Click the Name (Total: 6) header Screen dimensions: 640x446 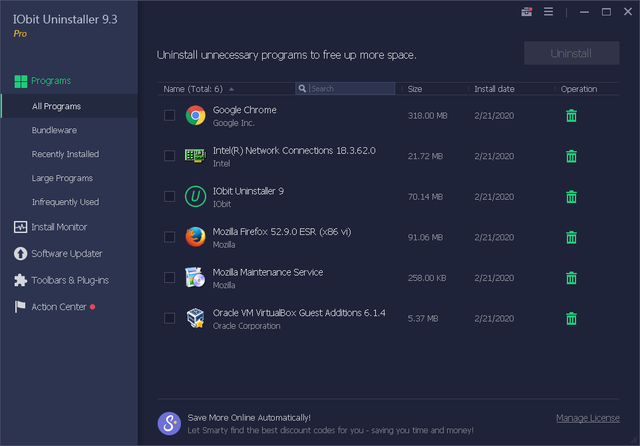pyautogui.click(x=193, y=89)
